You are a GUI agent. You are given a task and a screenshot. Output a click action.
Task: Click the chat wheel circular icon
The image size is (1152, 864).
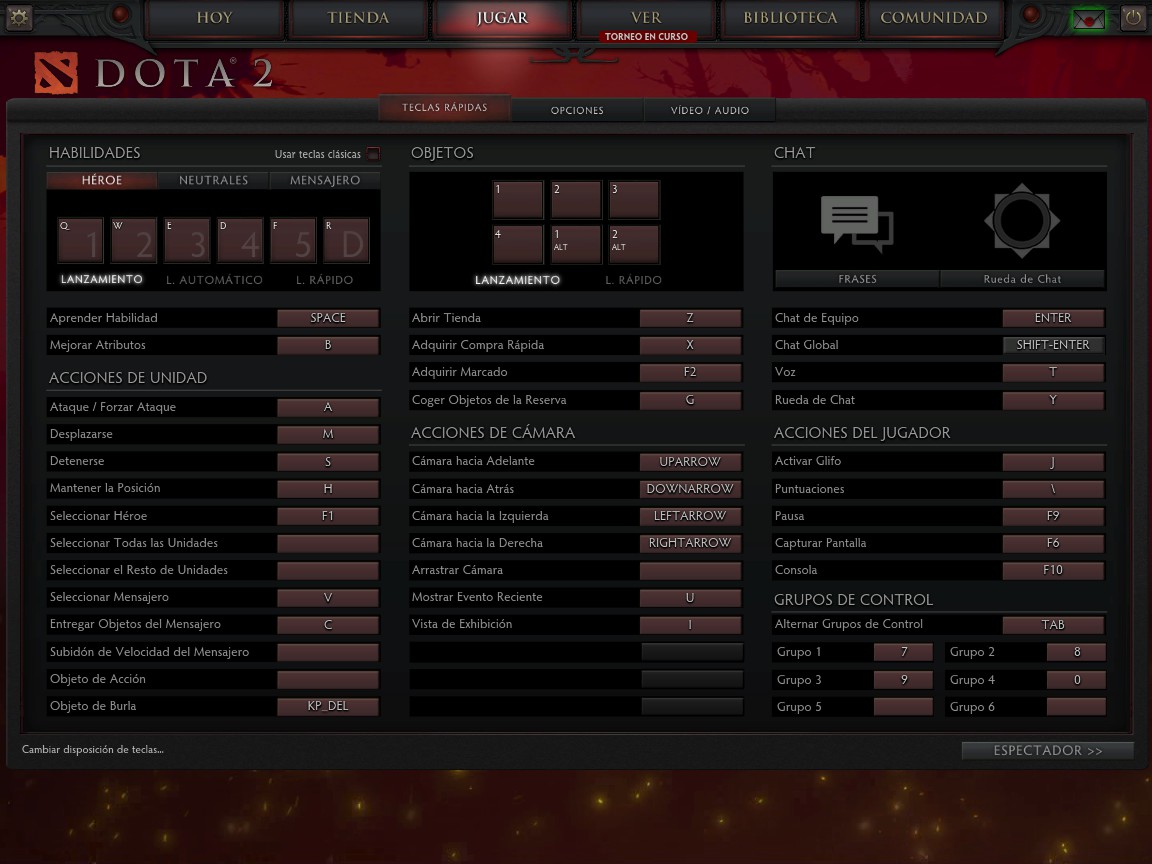point(1022,220)
